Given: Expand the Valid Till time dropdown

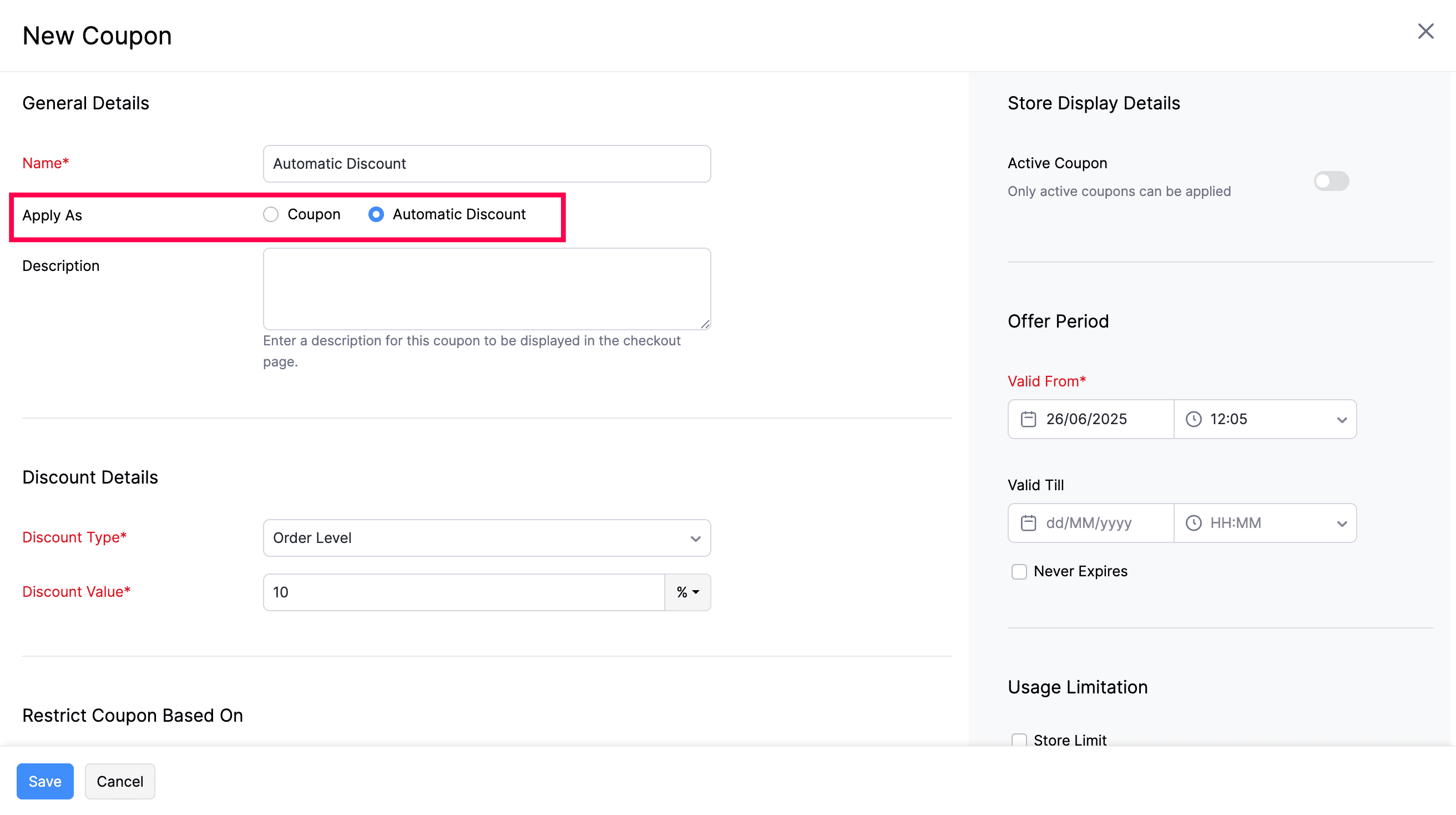Looking at the screenshot, I should click(x=1341, y=524).
